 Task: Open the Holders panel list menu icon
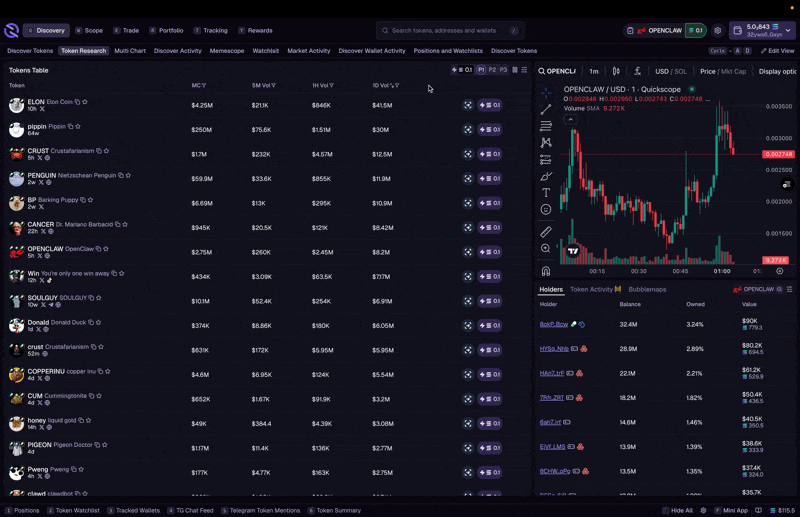click(x=790, y=289)
